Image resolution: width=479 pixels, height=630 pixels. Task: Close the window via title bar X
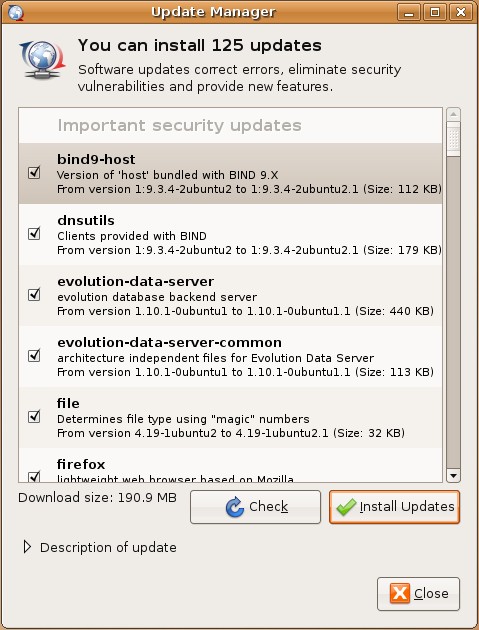461,12
